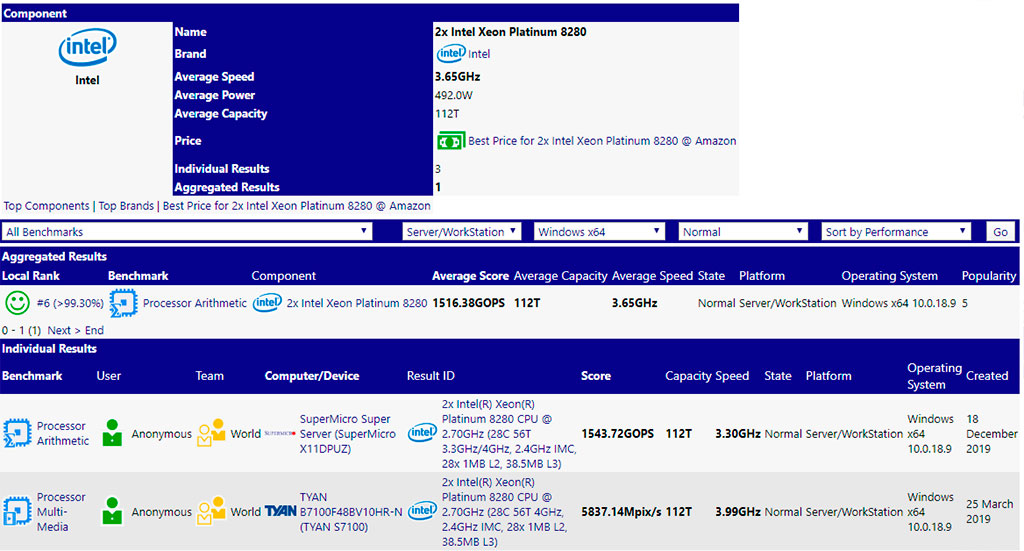Click the small Intel logo in Brand row
The width and height of the screenshot is (1024, 551).
[x=451, y=54]
